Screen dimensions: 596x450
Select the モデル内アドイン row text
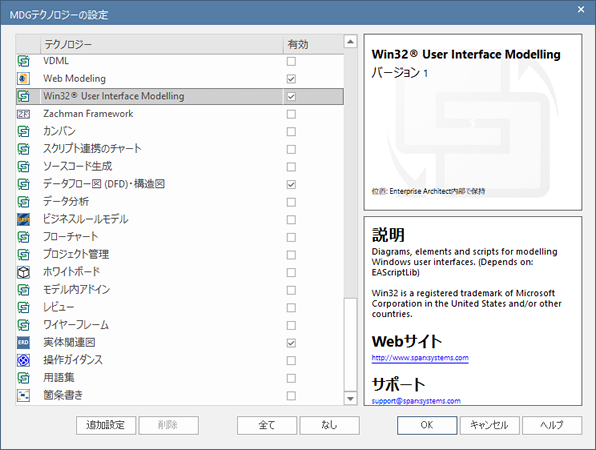76,290
